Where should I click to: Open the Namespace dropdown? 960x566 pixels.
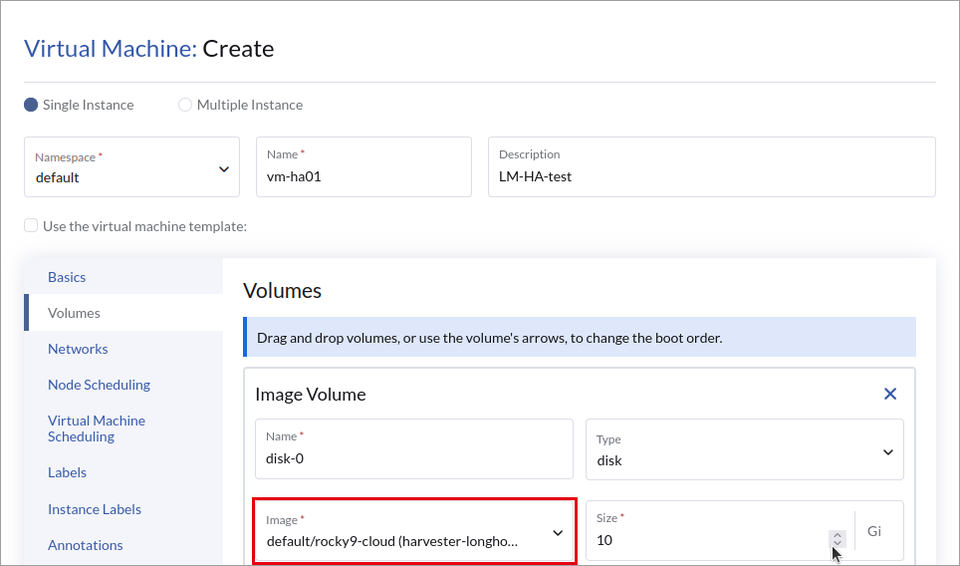(x=132, y=167)
